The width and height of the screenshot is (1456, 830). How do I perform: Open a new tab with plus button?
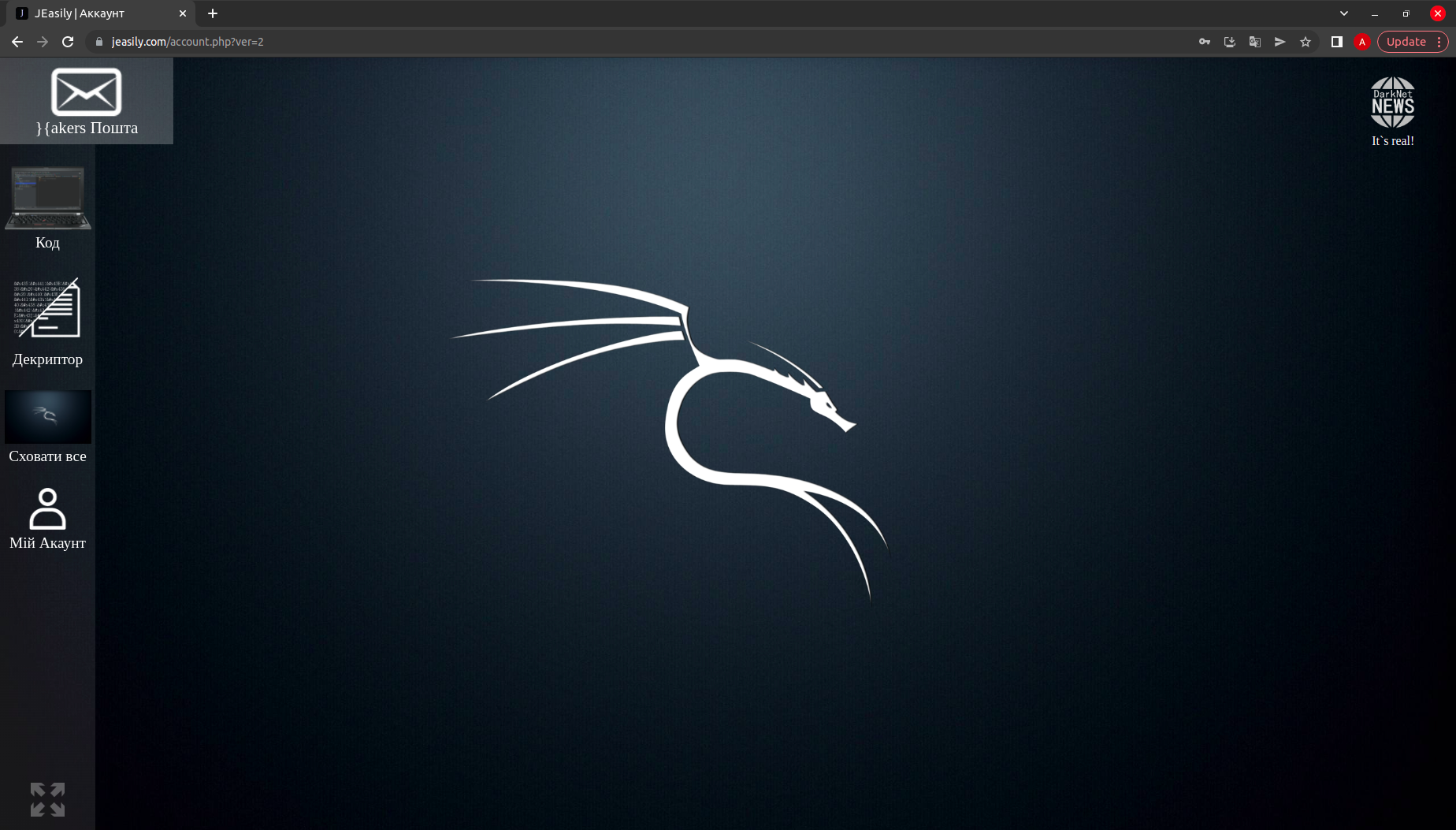coord(213,13)
